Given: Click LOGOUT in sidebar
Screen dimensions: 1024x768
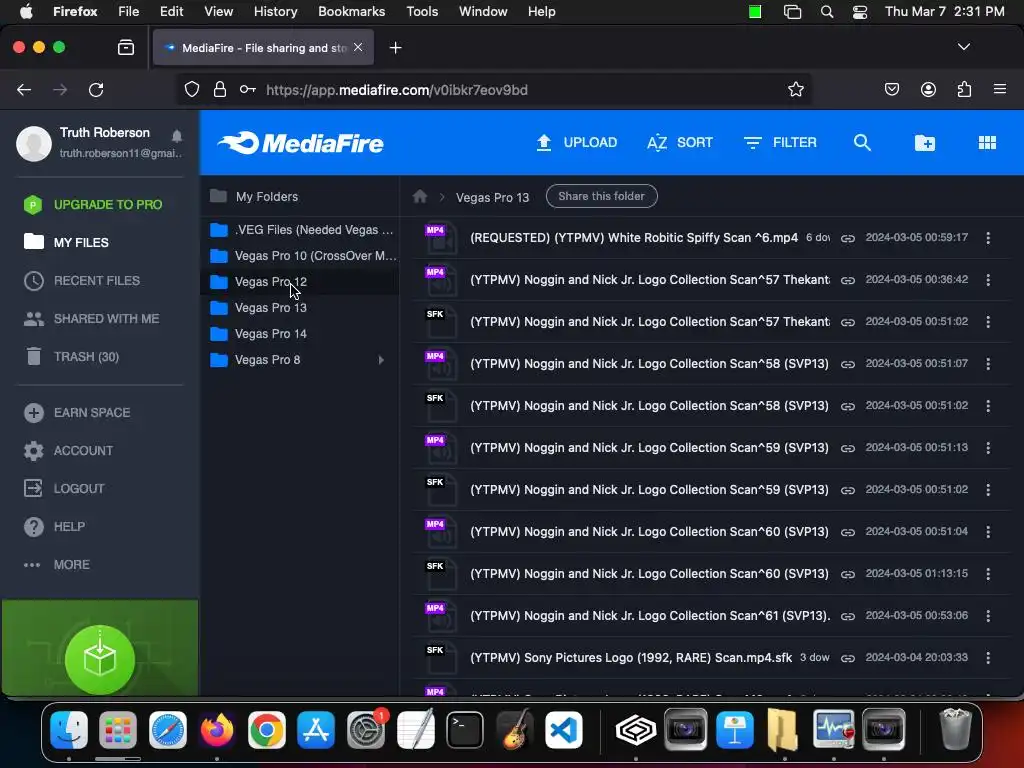Looking at the screenshot, I should click(x=79, y=488).
